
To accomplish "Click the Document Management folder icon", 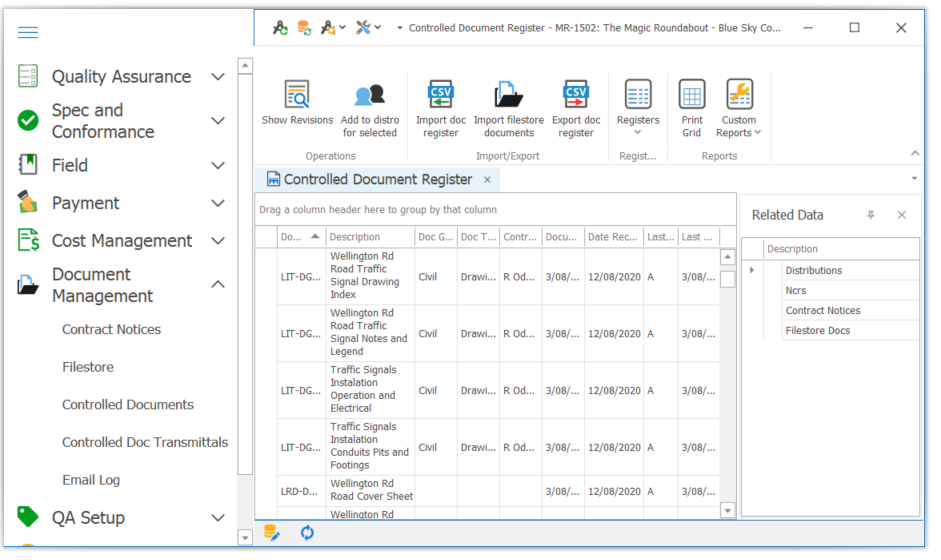I will 28,285.
